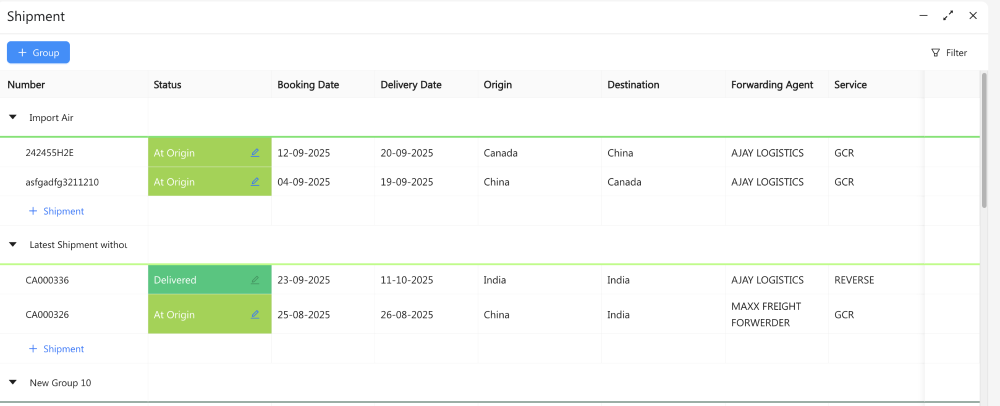Viewport: 1000px width, 406px height.
Task: Sort by Booking Date column header
Action: (x=308, y=85)
